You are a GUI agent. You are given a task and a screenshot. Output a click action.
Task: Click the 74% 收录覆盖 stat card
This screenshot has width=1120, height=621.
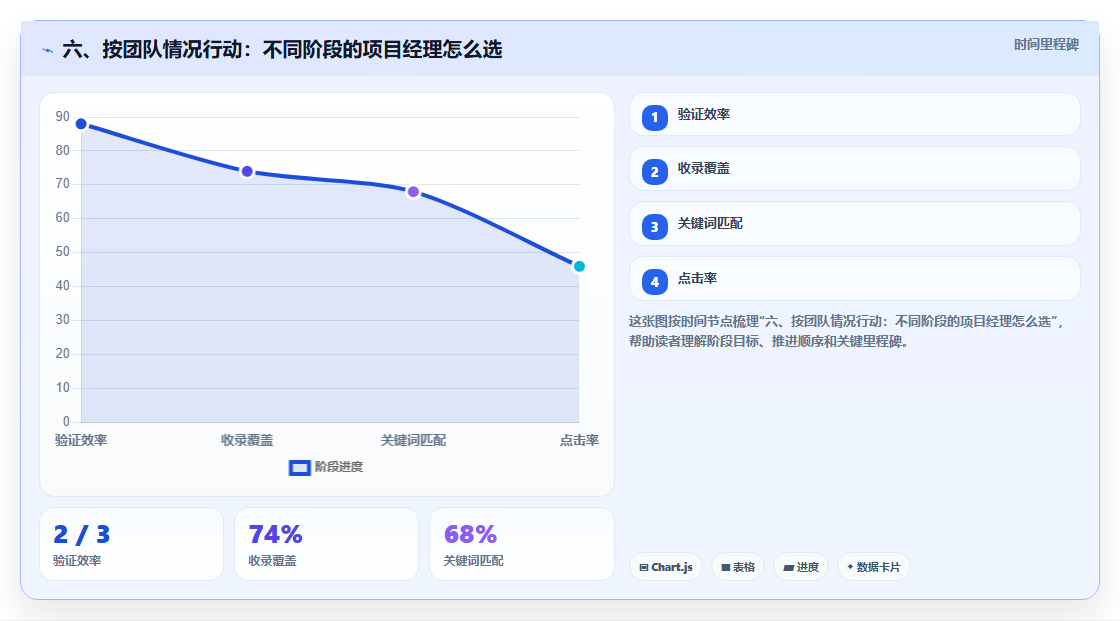326,544
